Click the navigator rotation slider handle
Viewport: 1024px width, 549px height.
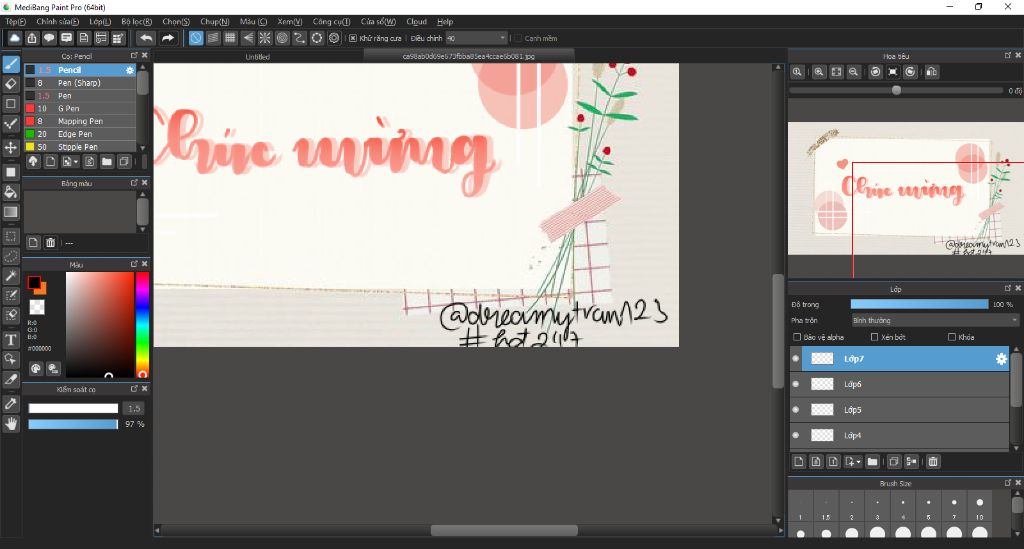click(896, 91)
